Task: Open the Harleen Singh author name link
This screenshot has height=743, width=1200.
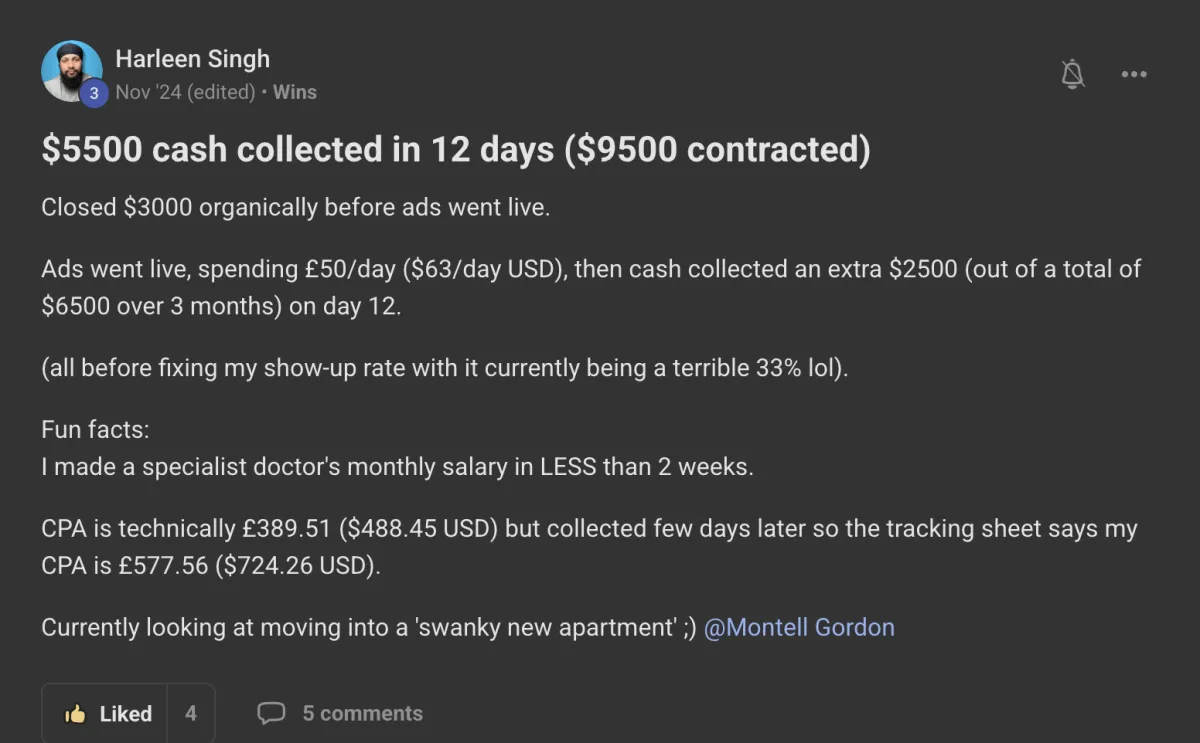Action: [x=192, y=59]
